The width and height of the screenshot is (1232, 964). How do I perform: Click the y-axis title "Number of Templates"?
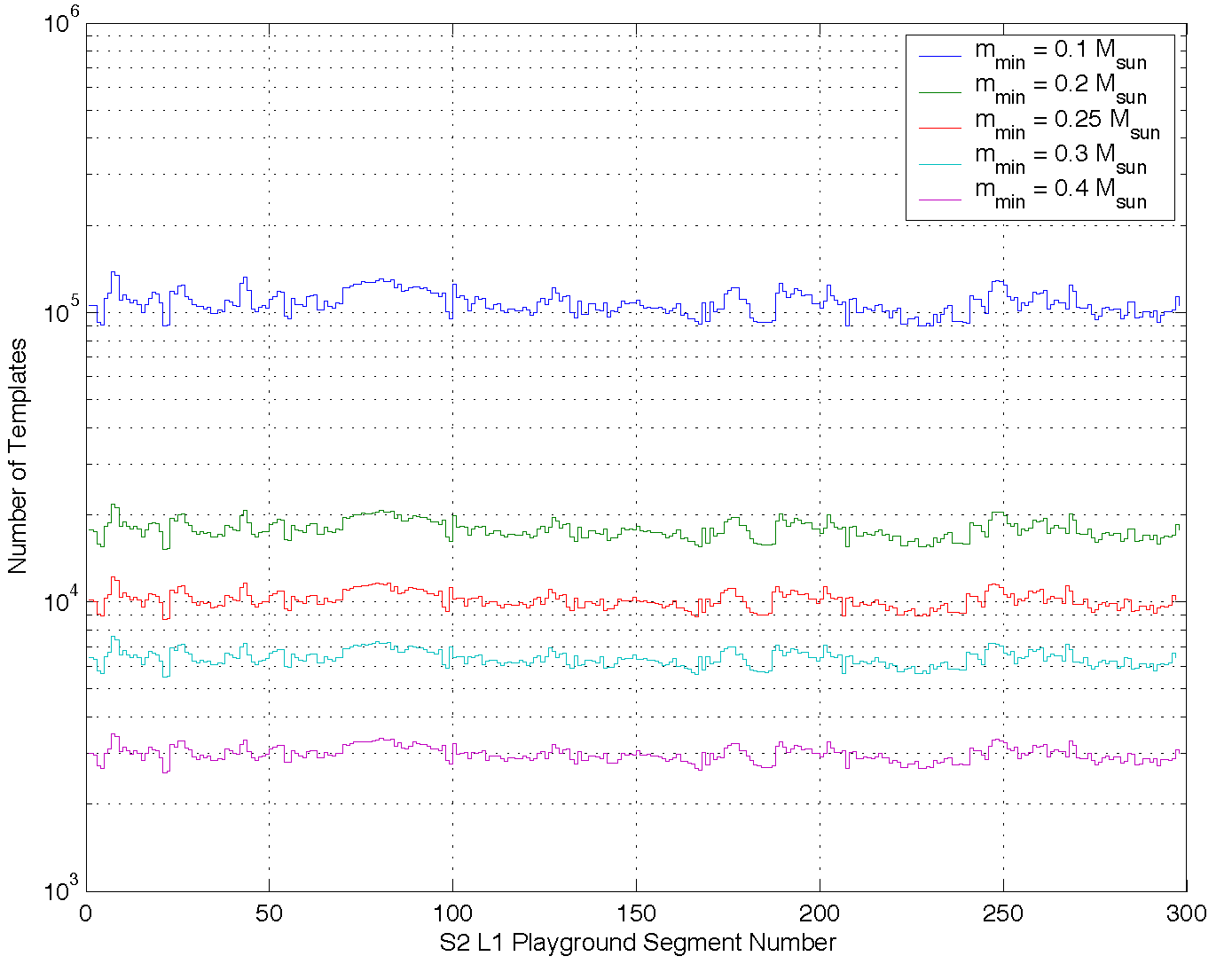pyautogui.click(x=18, y=456)
